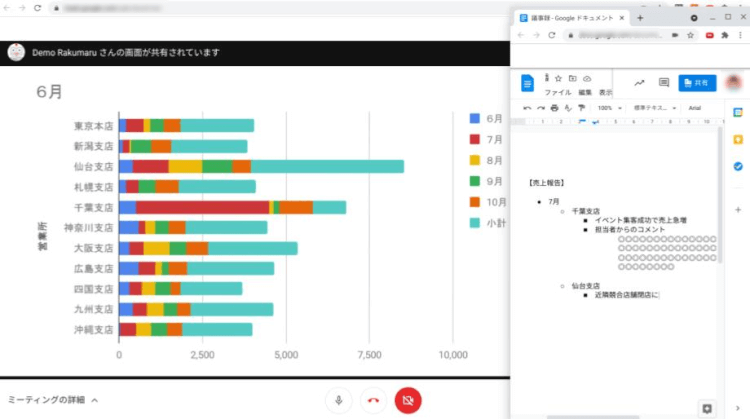The image size is (750, 419).
Task: Open the ファイル menu
Action: tap(557, 92)
